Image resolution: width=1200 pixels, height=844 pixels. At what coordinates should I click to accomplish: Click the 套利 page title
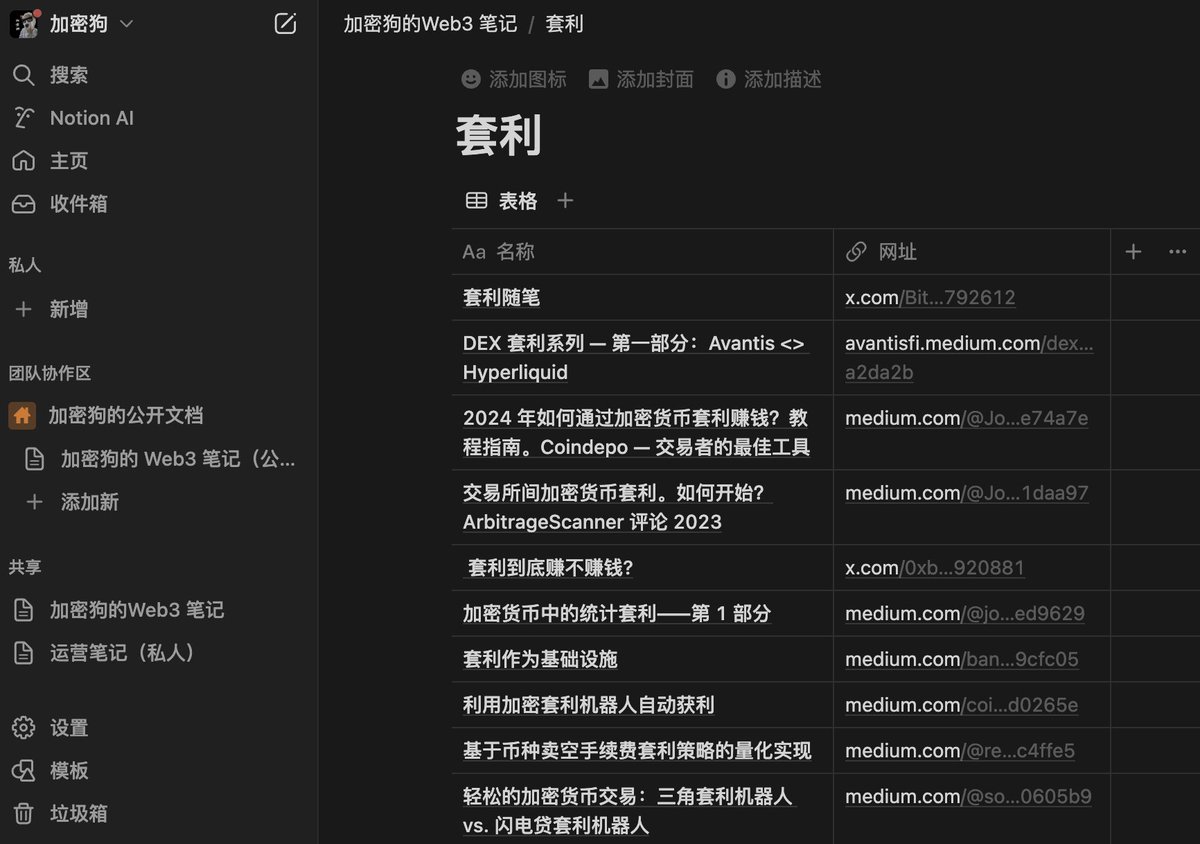tap(499, 135)
